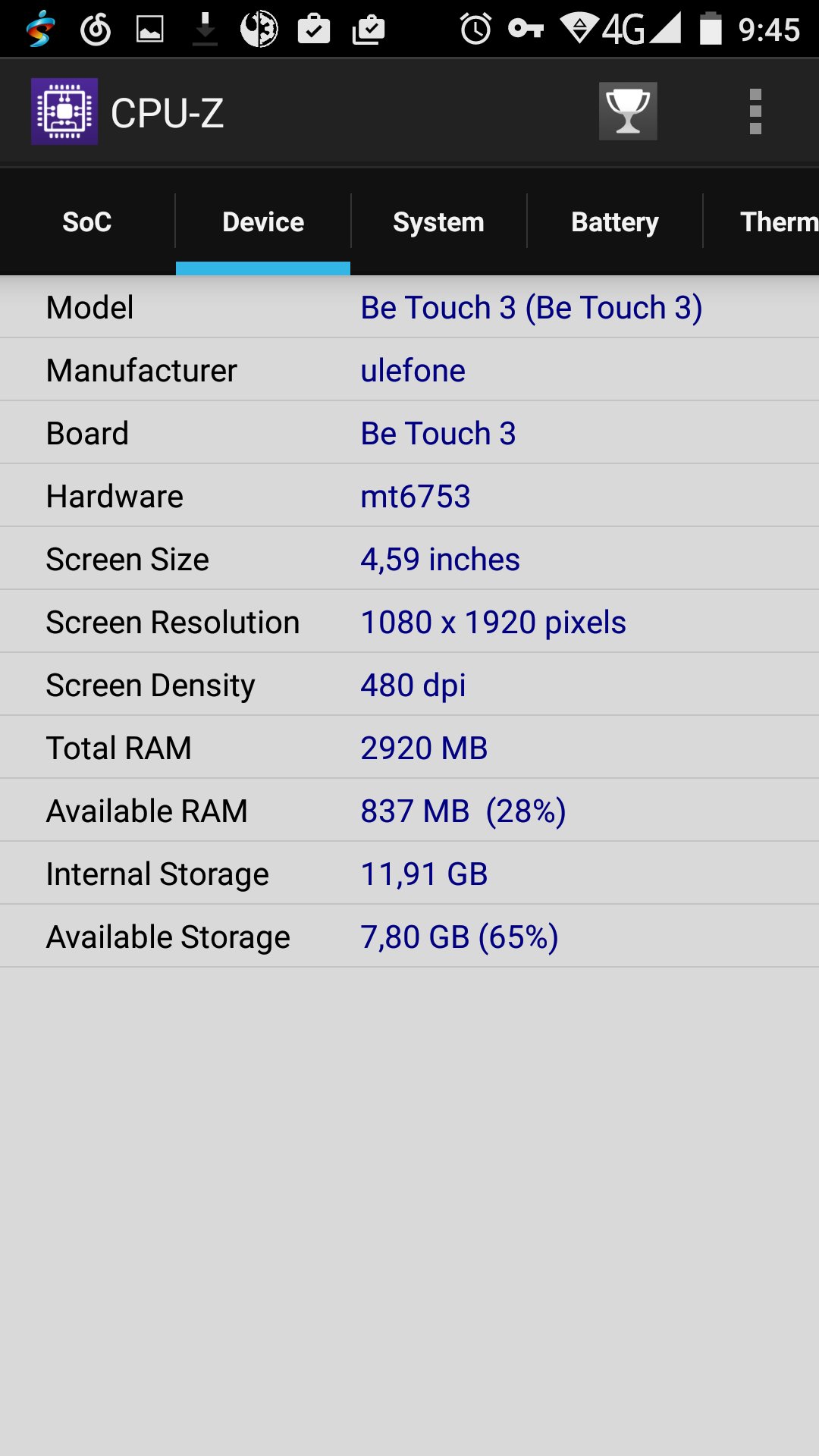Tap the battery status bar icon
Viewport: 819px width, 1456px height.
click(711, 28)
